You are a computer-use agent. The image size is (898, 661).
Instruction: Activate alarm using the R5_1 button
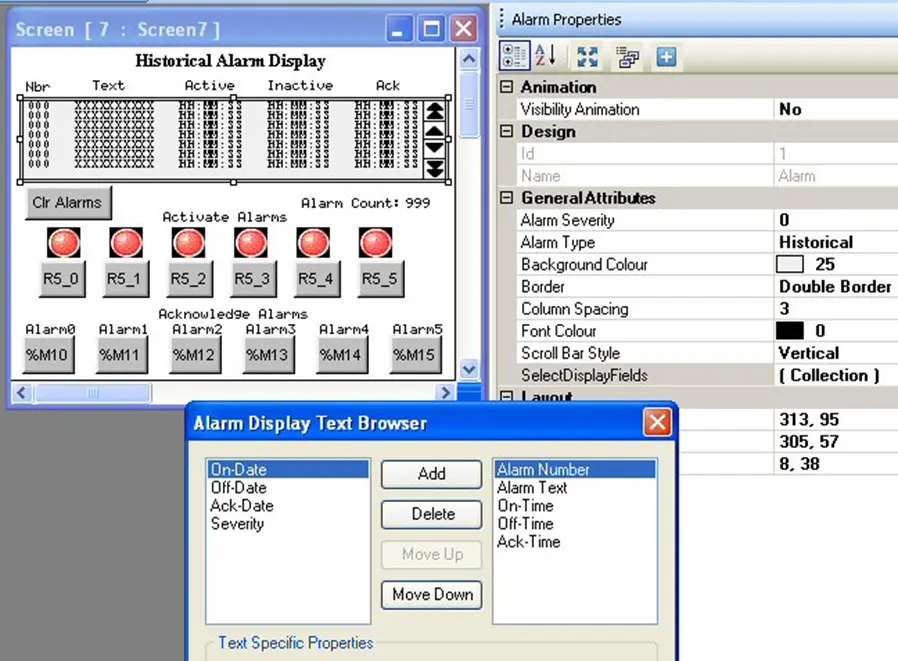tap(125, 279)
